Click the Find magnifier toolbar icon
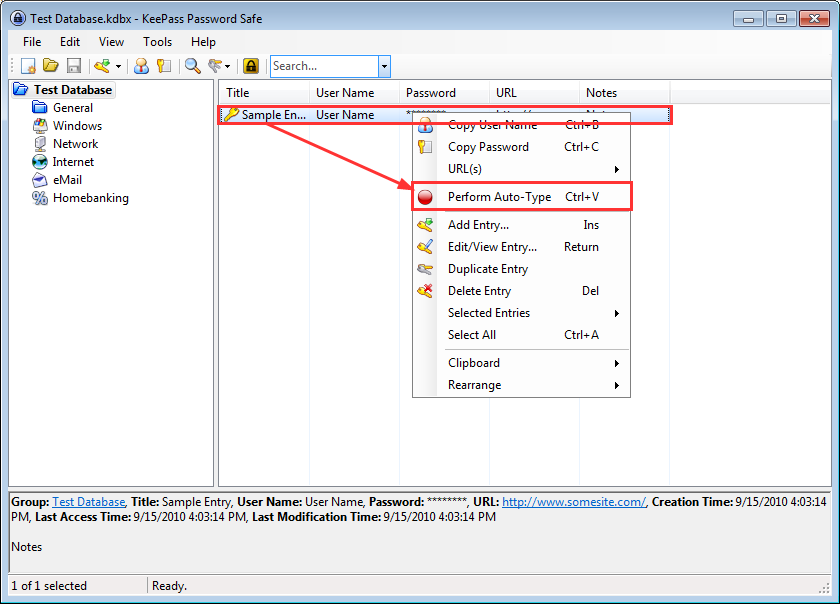This screenshot has width=840, height=604. 192,66
